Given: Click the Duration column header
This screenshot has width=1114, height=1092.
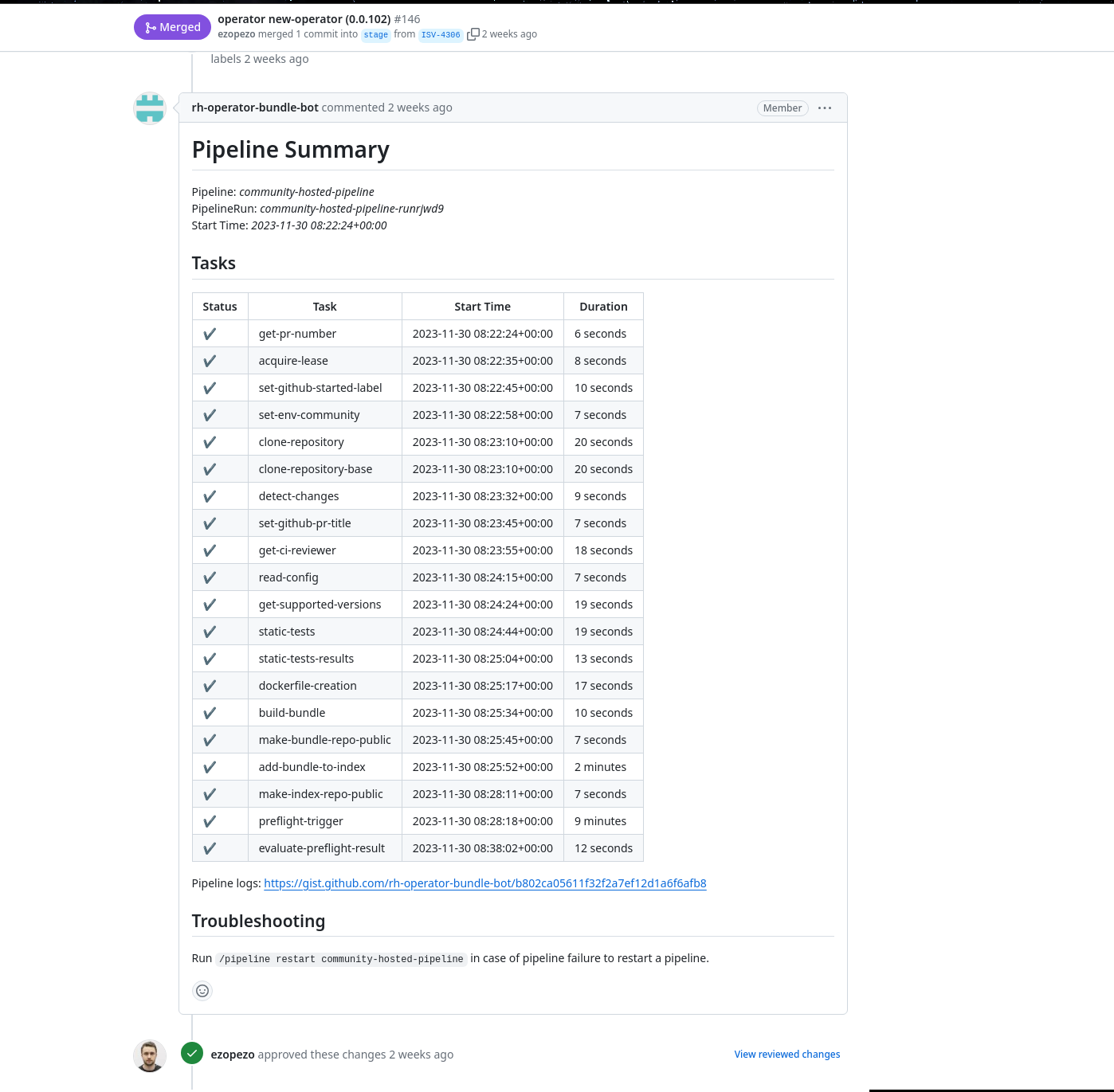Looking at the screenshot, I should tap(603, 307).
